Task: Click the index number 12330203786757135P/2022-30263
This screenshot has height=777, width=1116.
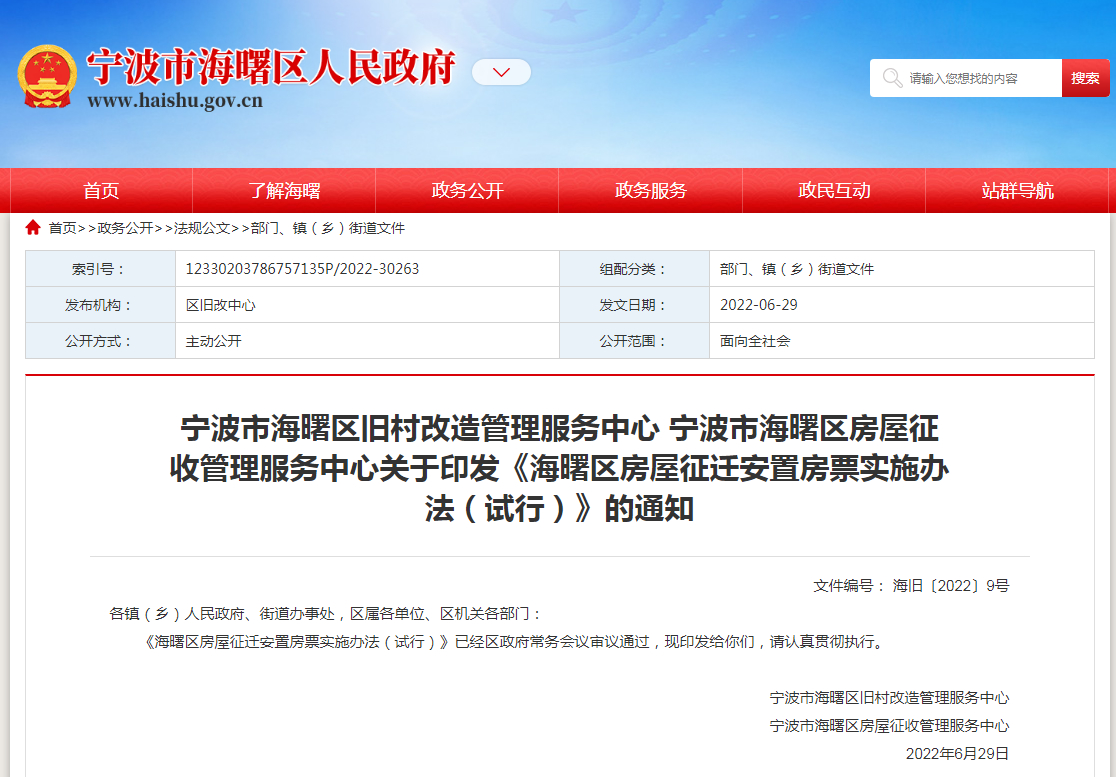Action: click(x=302, y=269)
